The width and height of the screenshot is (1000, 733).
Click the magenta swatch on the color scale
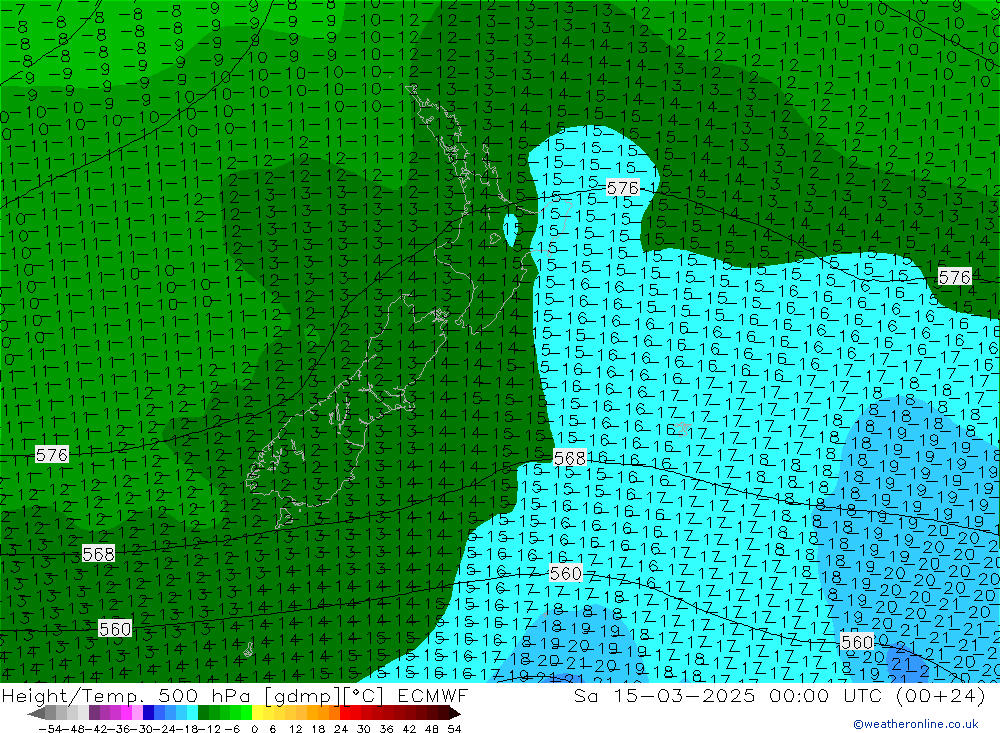point(126,713)
